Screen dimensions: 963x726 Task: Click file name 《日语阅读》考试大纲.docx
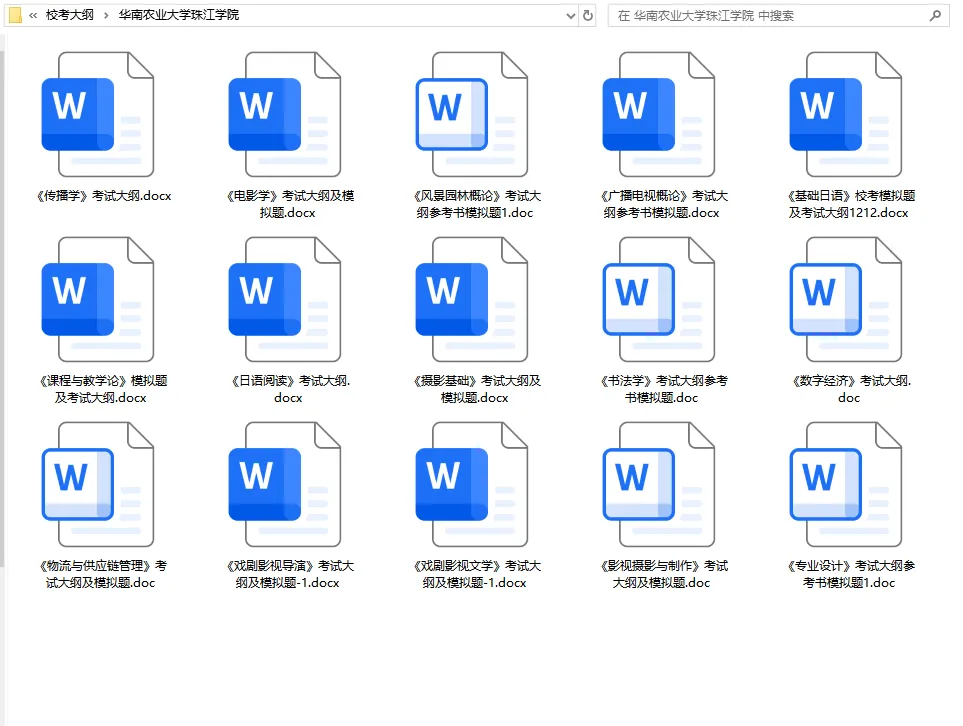(289, 389)
